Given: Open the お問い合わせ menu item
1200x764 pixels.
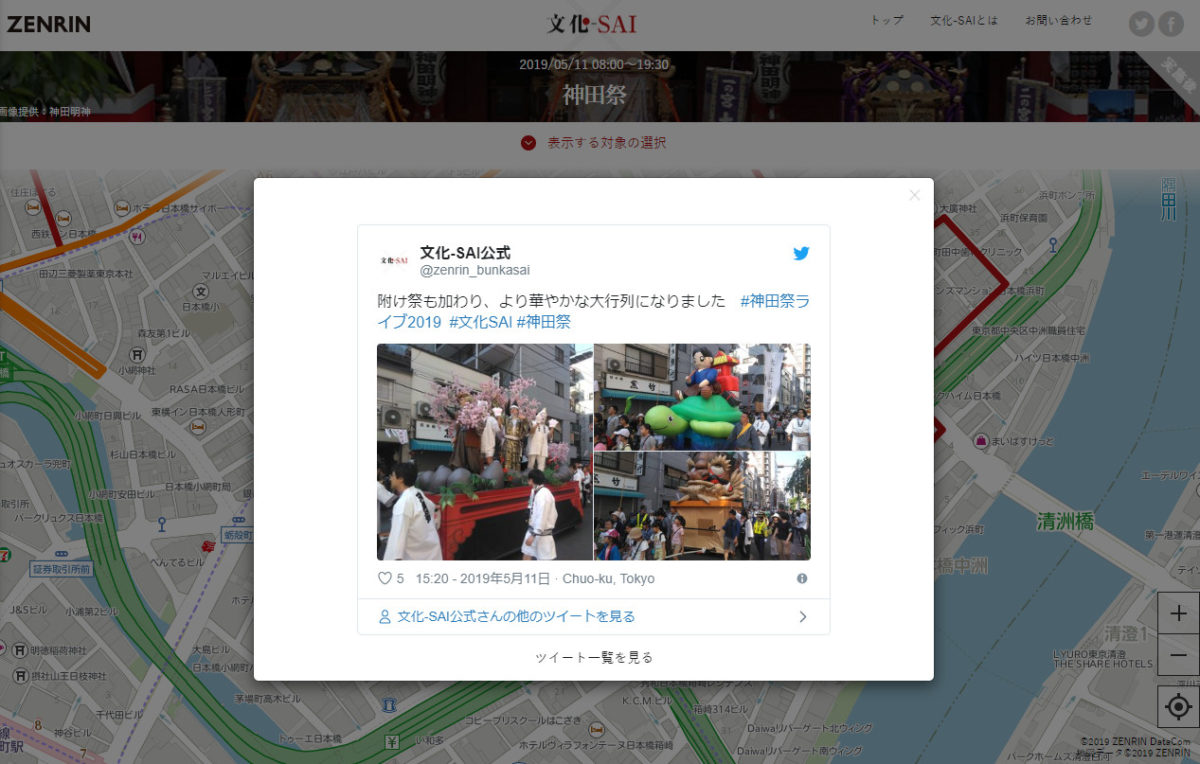Looking at the screenshot, I should [x=1058, y=20].
